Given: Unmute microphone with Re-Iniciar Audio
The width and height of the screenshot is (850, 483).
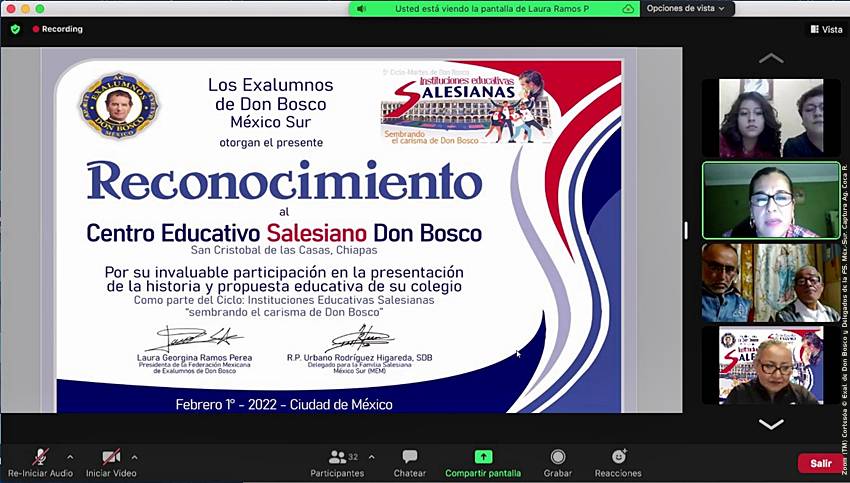Looking at the screenshot, I should coord(40,457).
